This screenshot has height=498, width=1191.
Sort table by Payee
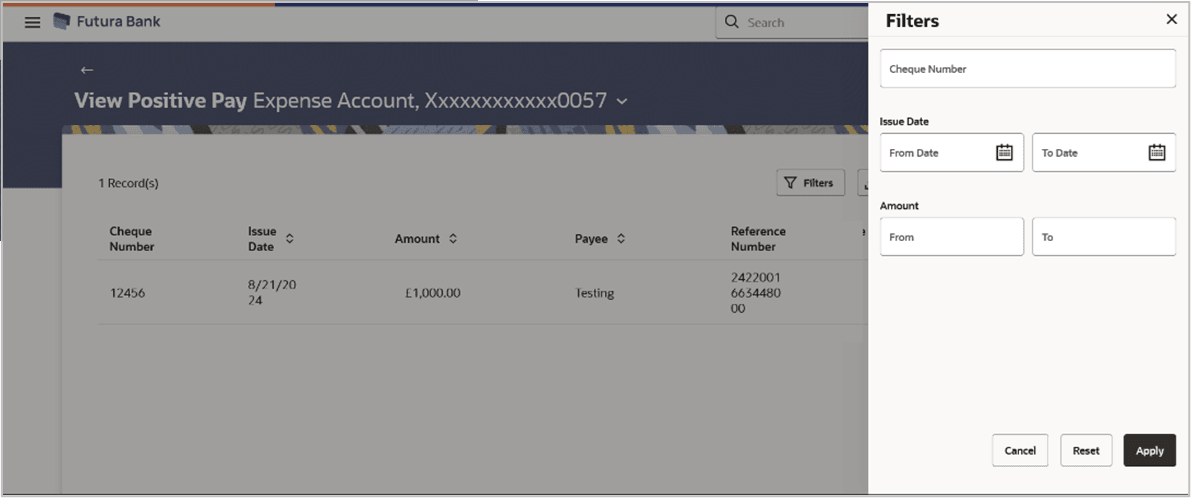coord(621,238)
